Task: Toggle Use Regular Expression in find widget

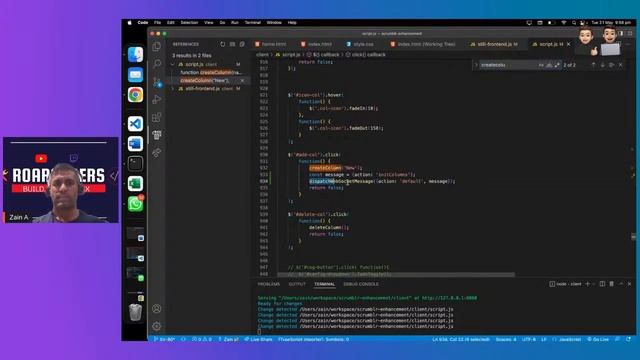Action: [x=557, y=65]
